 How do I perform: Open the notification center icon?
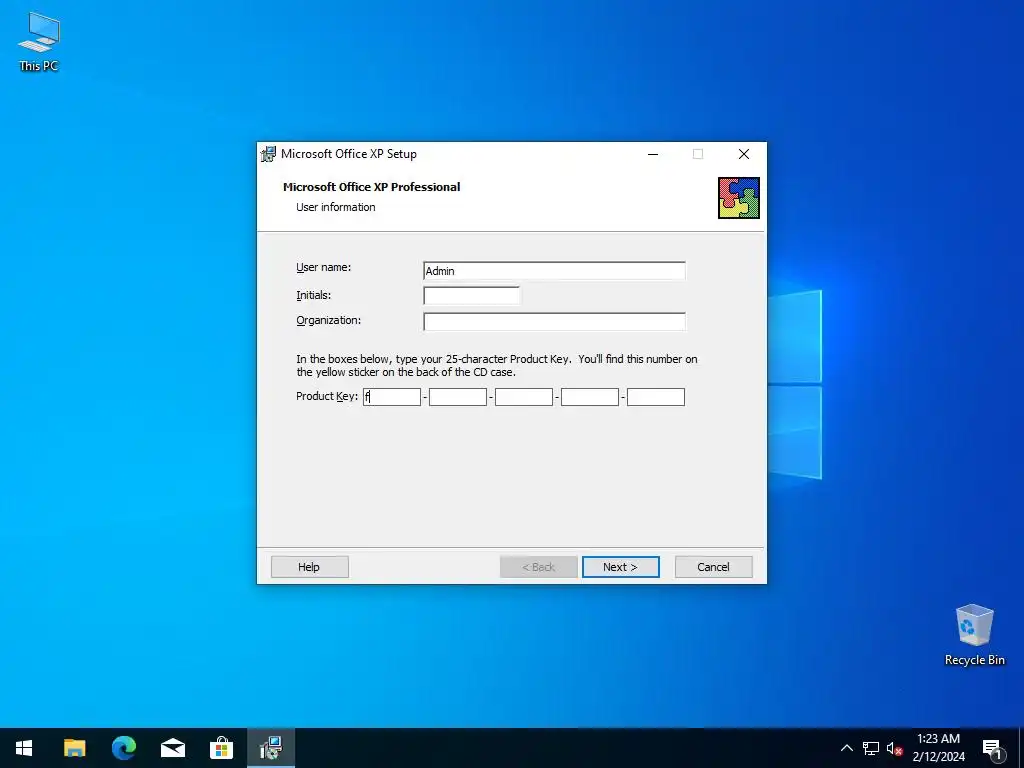click(992, 749)
